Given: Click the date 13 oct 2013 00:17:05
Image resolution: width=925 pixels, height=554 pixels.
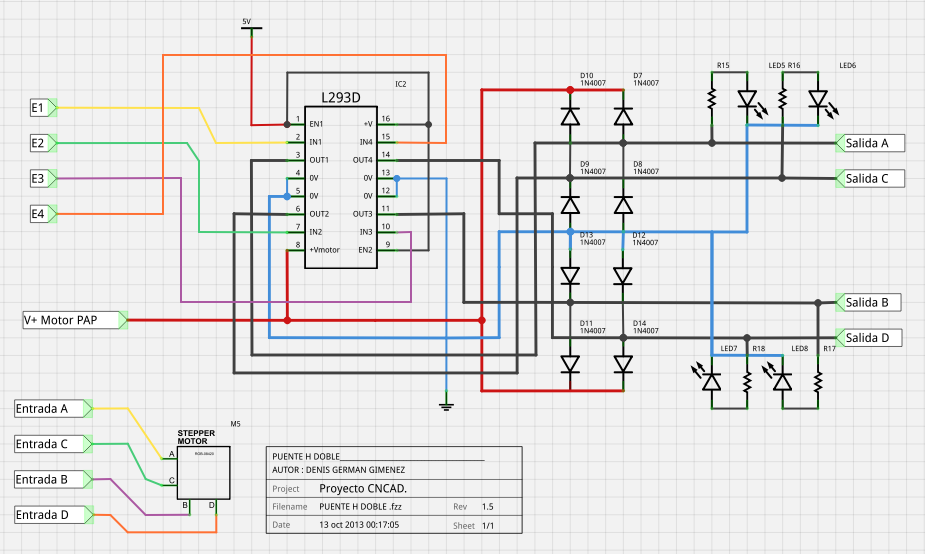Looking at the screenshot, I should pos(359,525).
